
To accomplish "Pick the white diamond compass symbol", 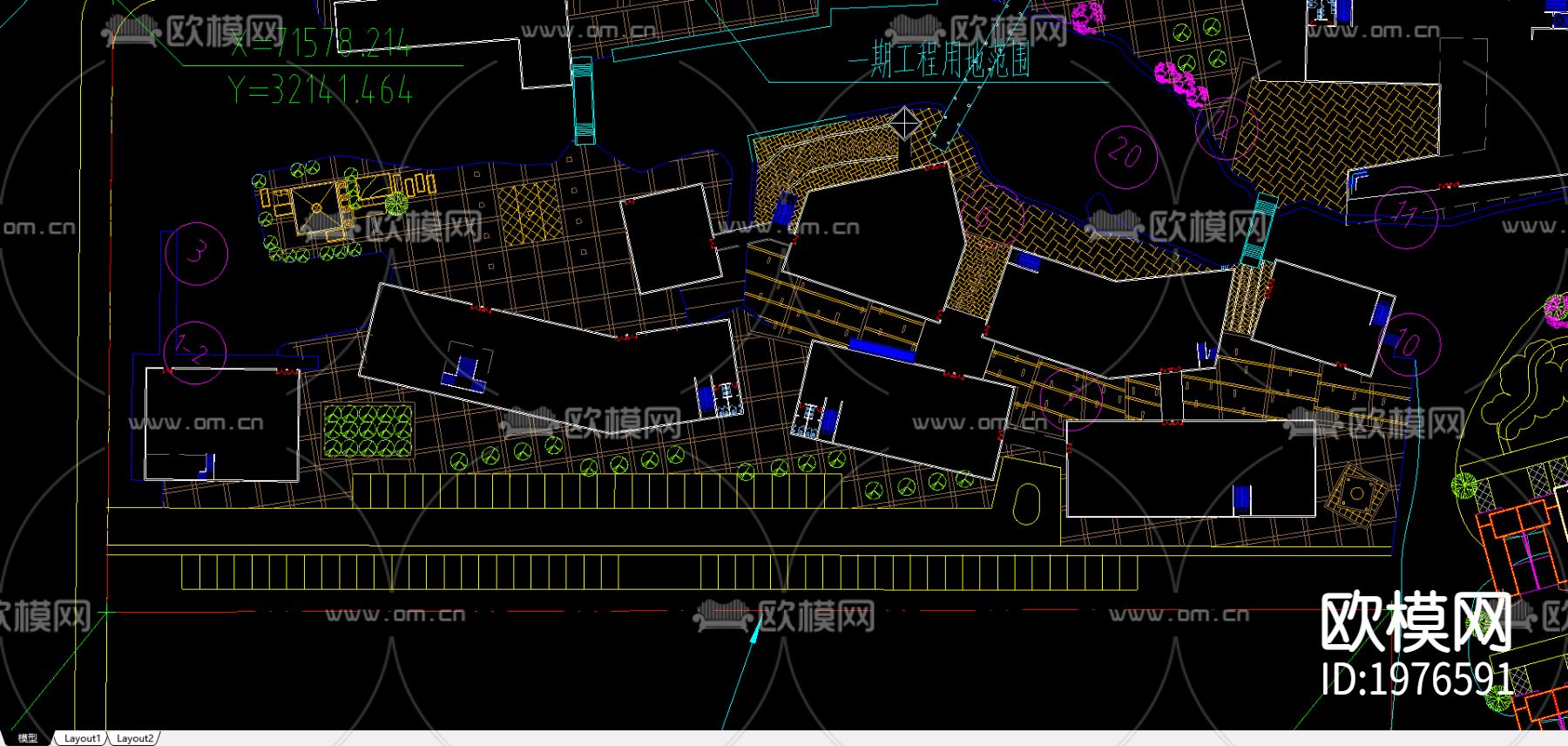I will [905, 123].
